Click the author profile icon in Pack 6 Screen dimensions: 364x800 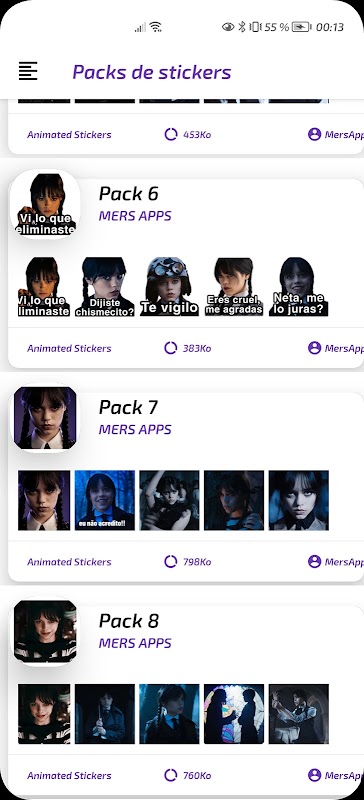point(314,348)
